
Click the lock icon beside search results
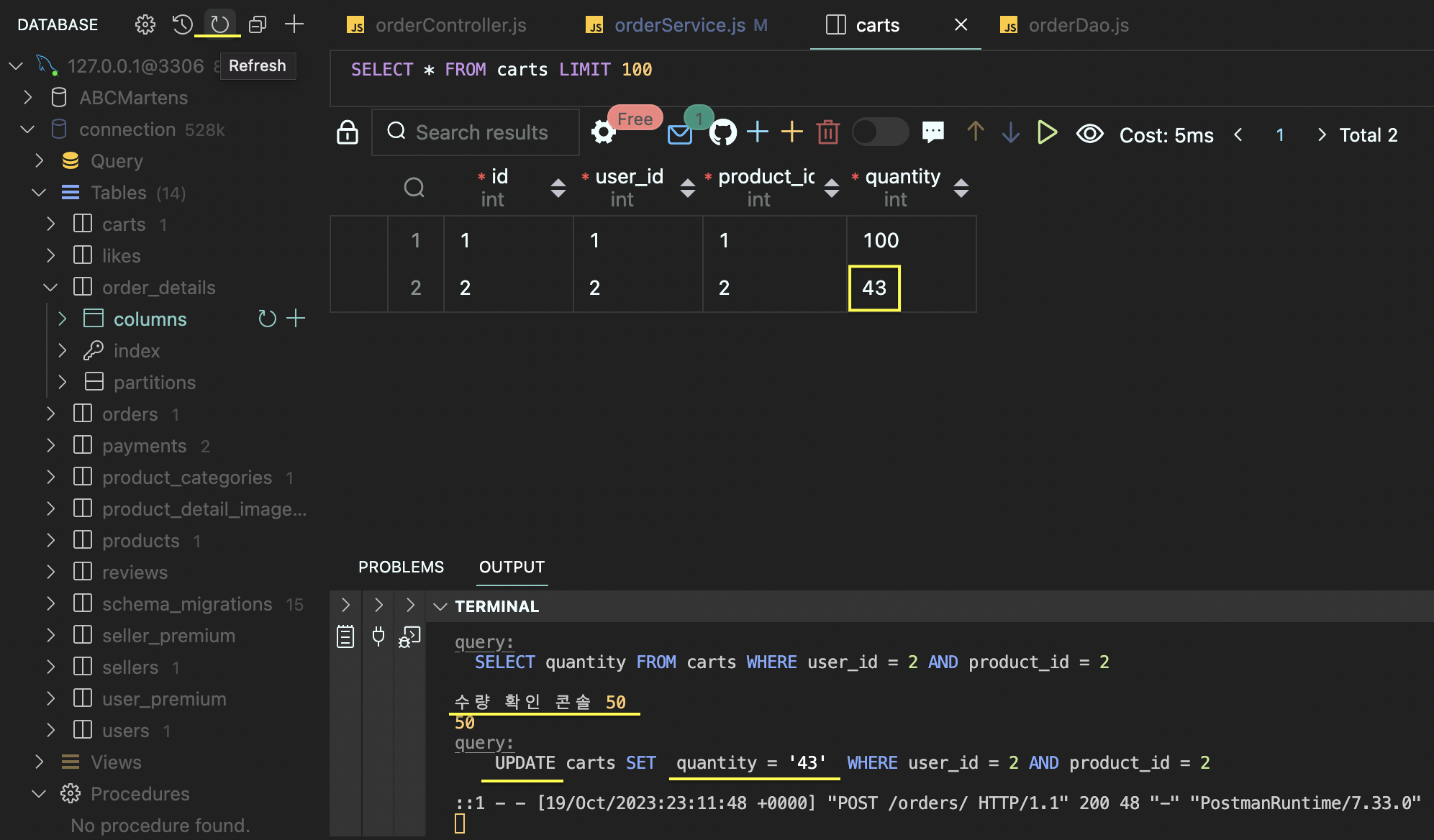[x=348, y=132]
